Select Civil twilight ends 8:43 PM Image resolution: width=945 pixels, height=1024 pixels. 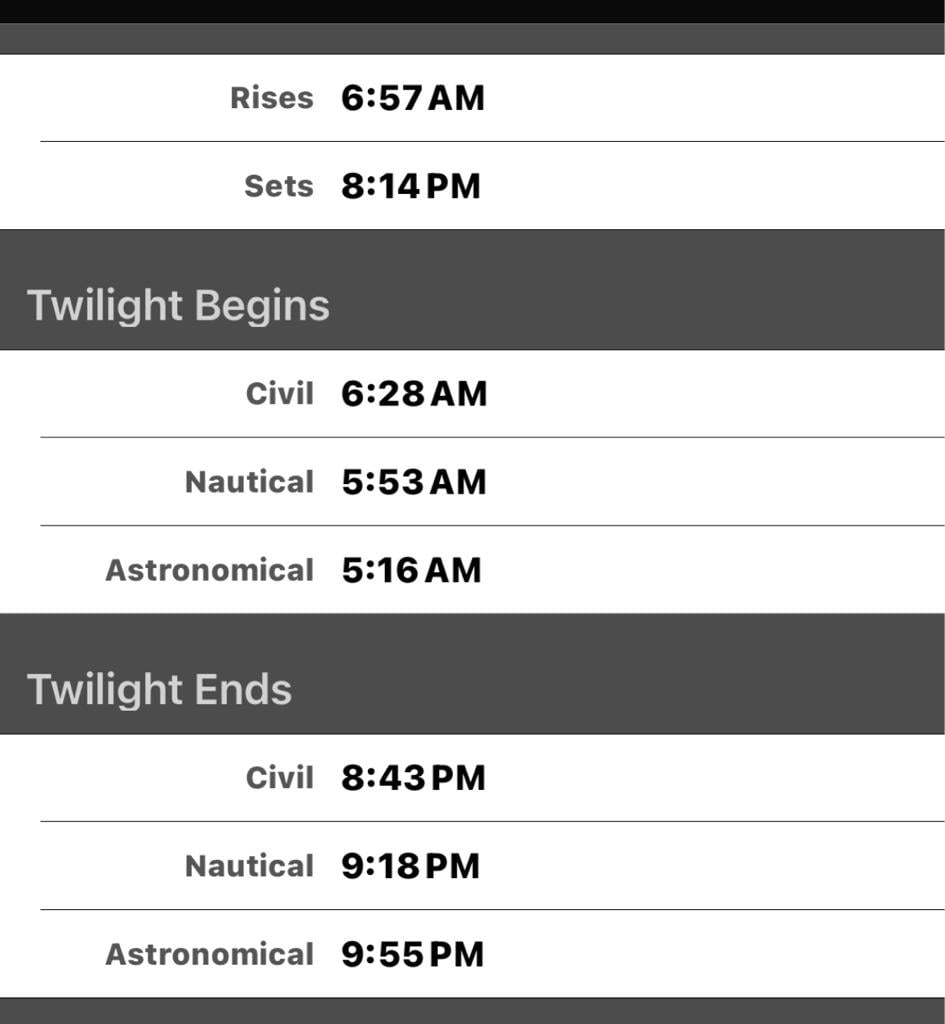[x=472, y=778]
